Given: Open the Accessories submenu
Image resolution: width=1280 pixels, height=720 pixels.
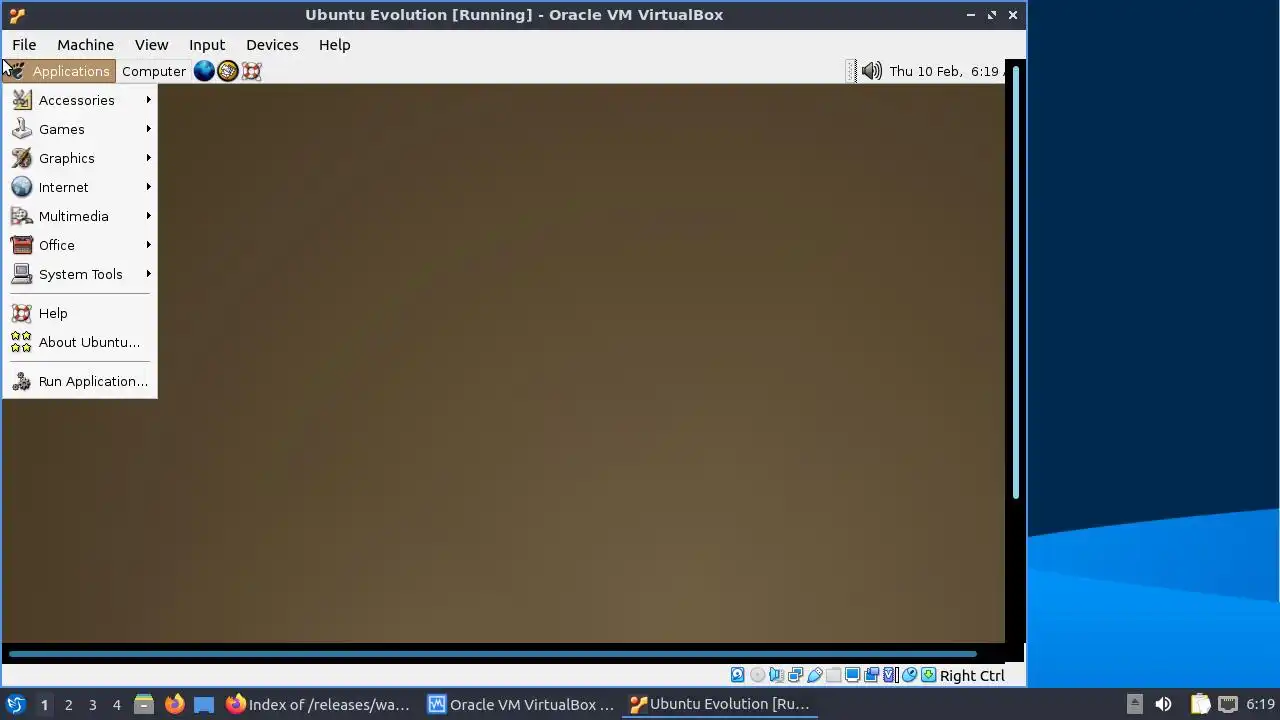Looking at the screenshot, I should [x=80, y=100].
